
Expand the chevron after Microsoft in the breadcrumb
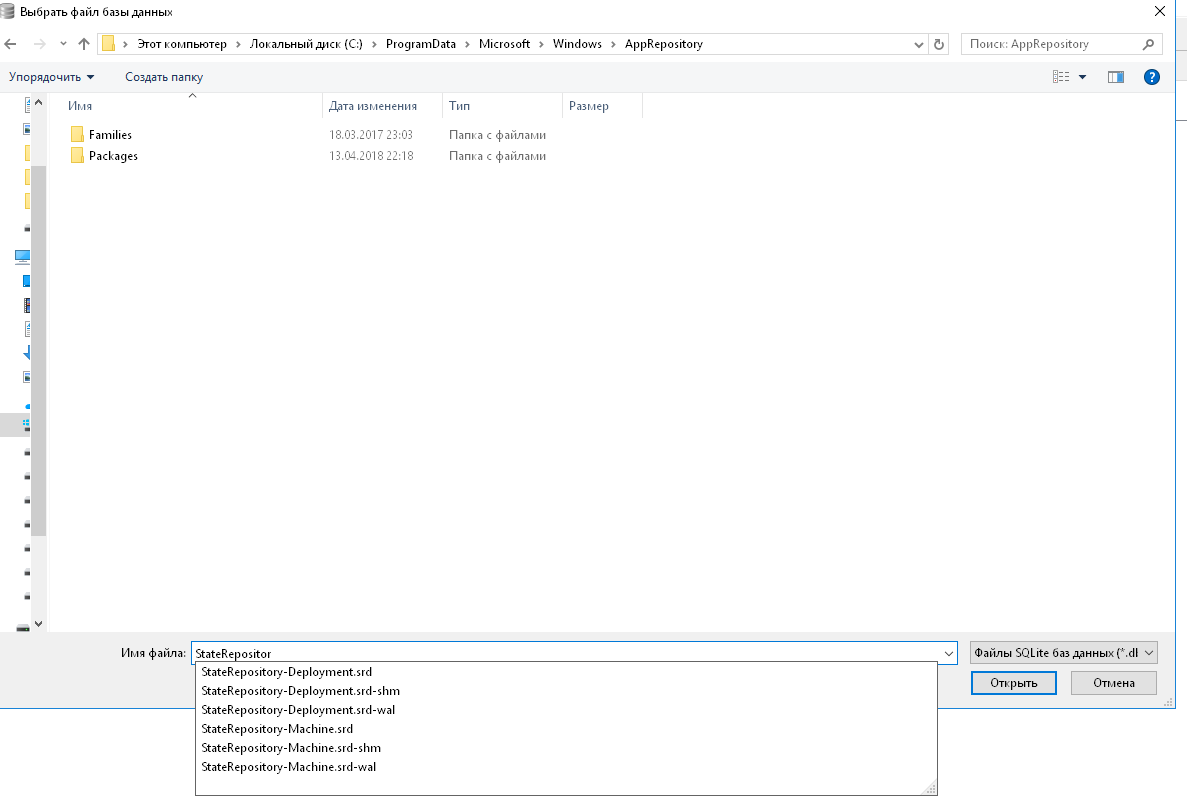pyautogui.click(x=541, y=44)
